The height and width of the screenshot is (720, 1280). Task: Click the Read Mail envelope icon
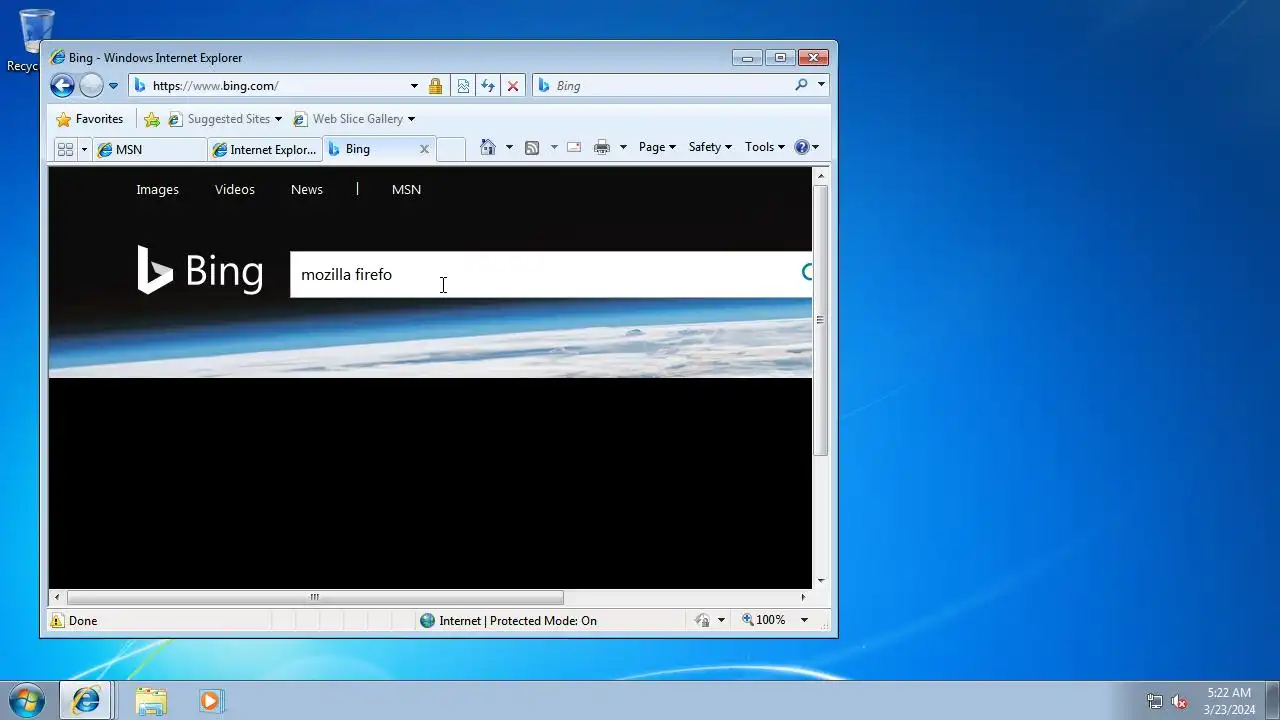click(574, 147)
